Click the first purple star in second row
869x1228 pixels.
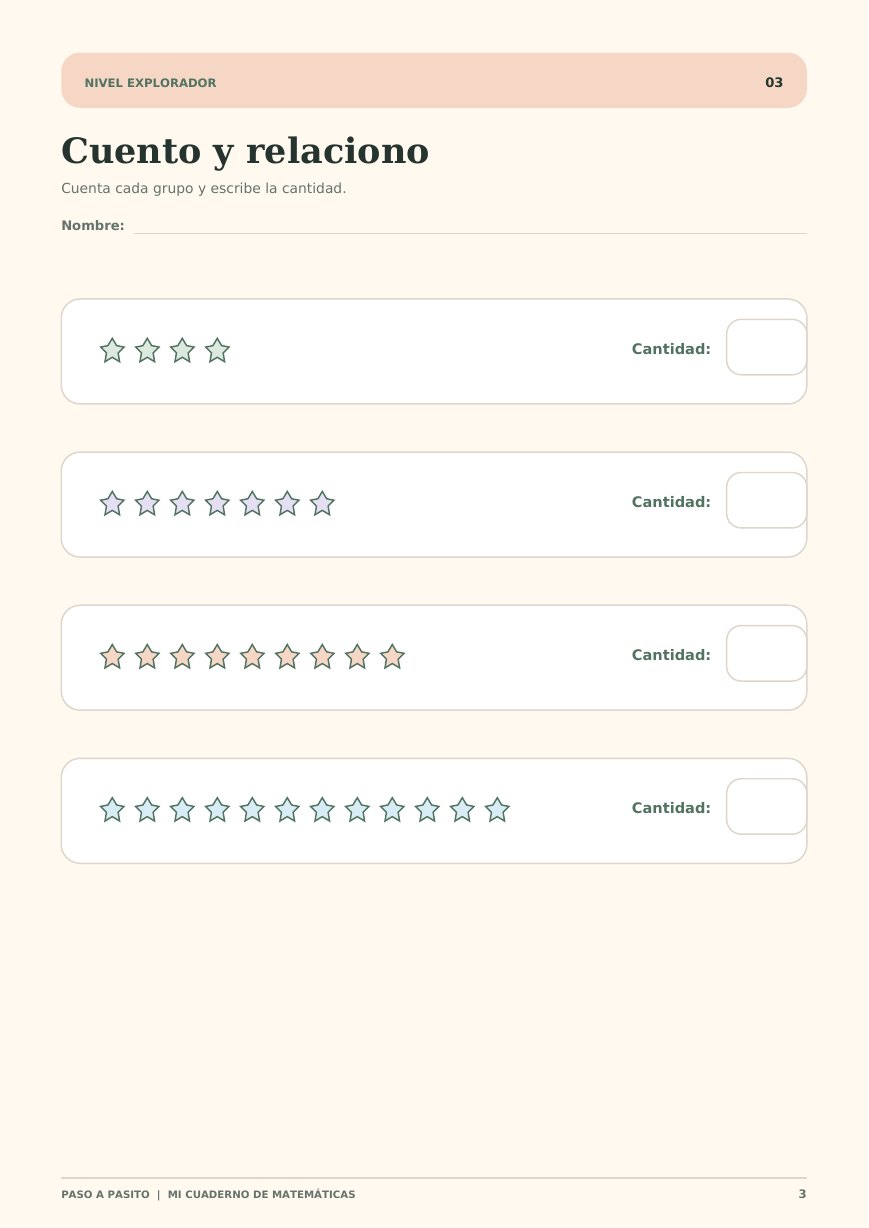pos(112,504)
